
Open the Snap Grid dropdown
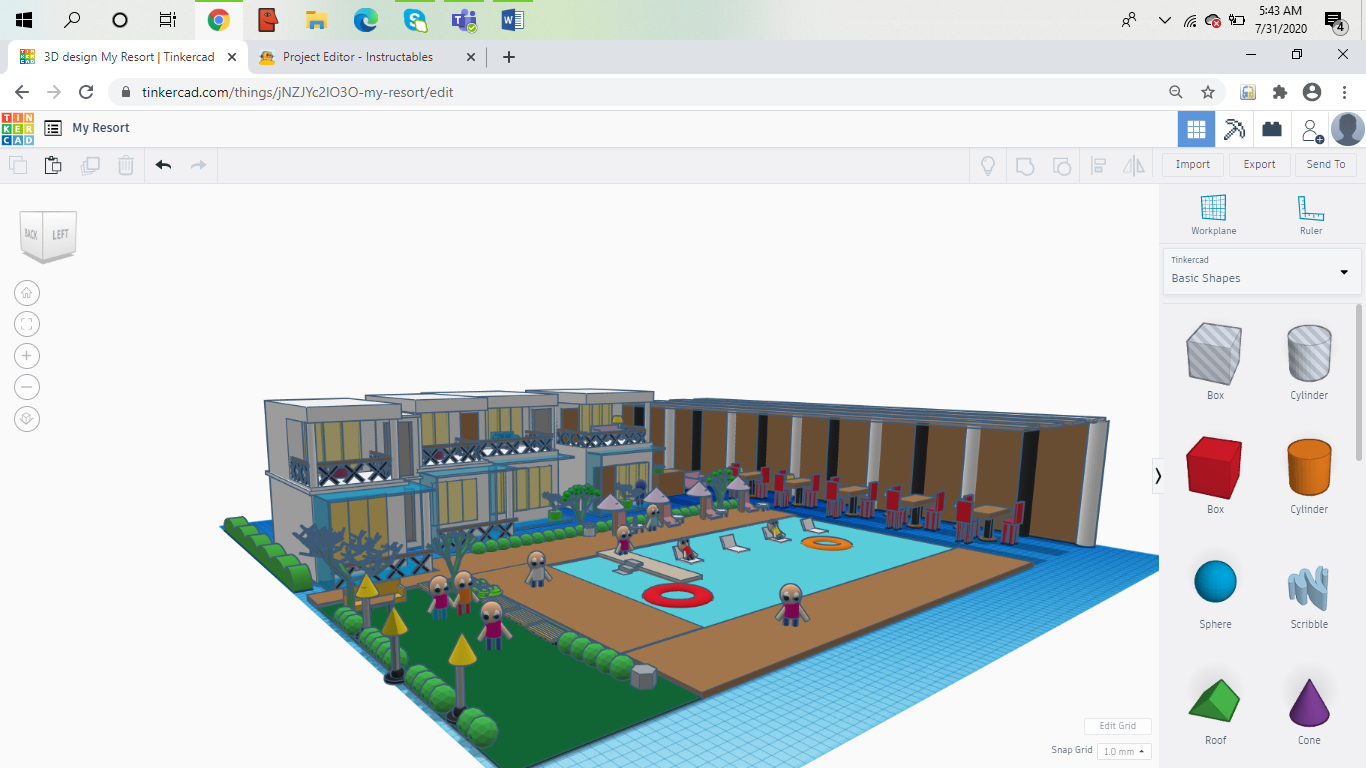tap(1124, 751)
